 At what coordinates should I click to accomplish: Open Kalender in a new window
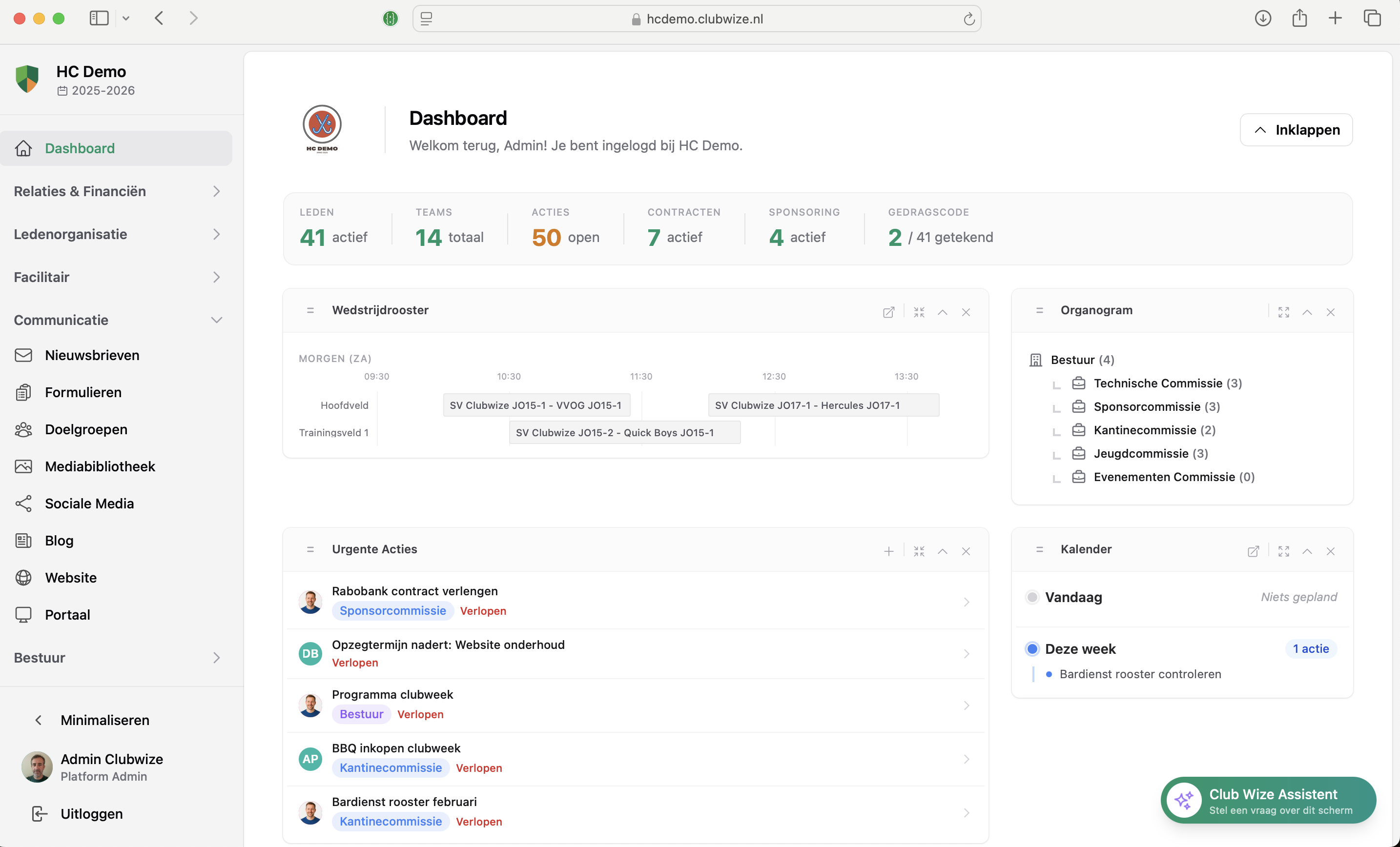pyautogui.click(x=1253, y=551)
